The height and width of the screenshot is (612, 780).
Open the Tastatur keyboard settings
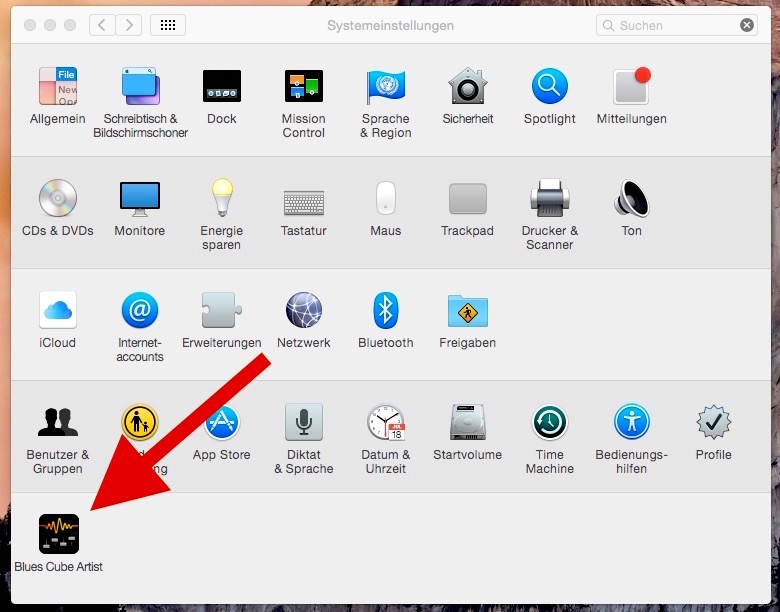[303, 203]
